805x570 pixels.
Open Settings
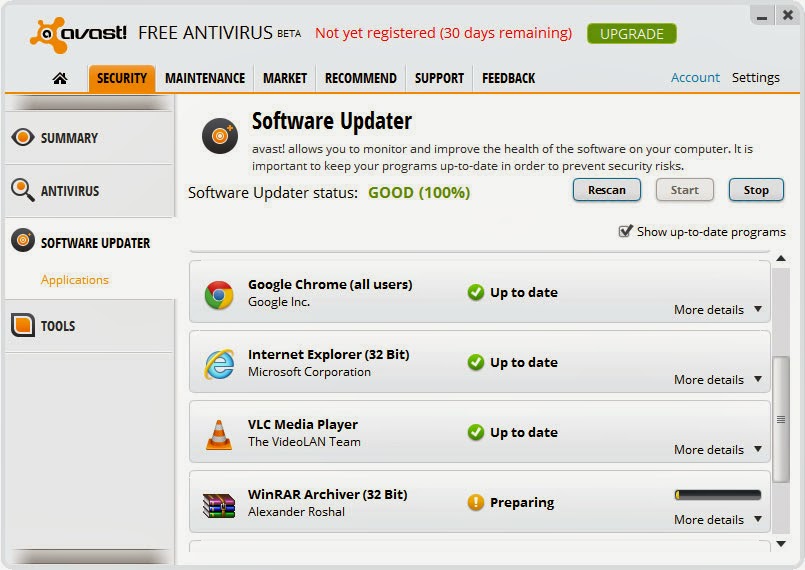click(x=755, y=78)
